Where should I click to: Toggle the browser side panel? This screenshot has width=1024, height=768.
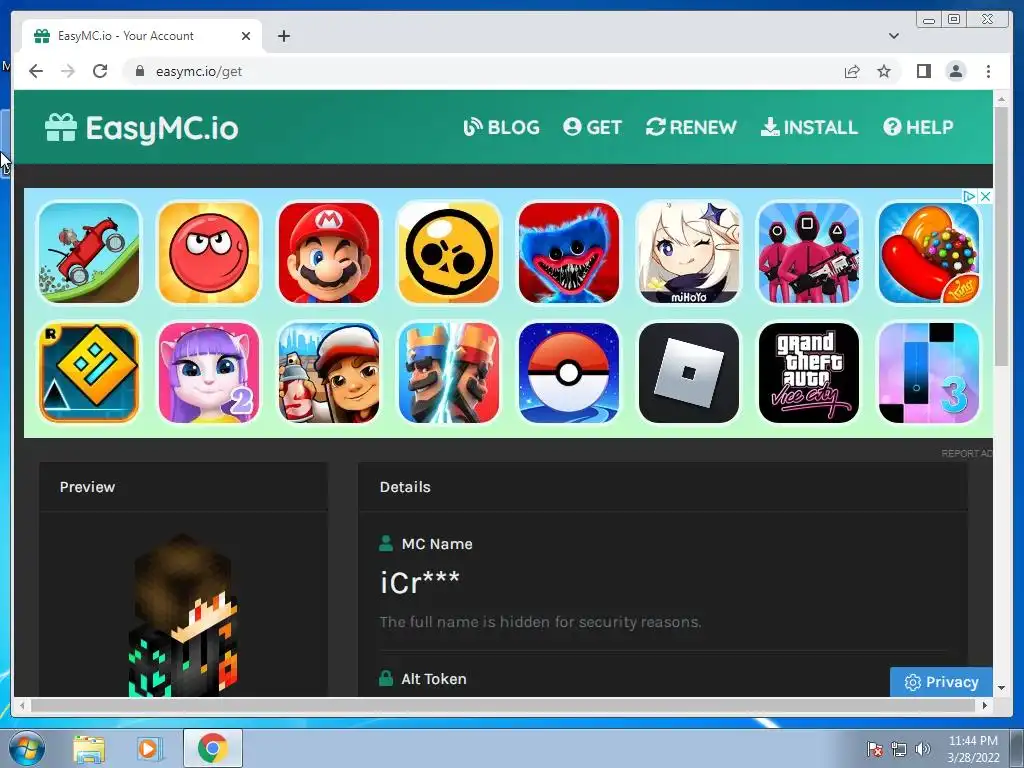click(923, 71)
